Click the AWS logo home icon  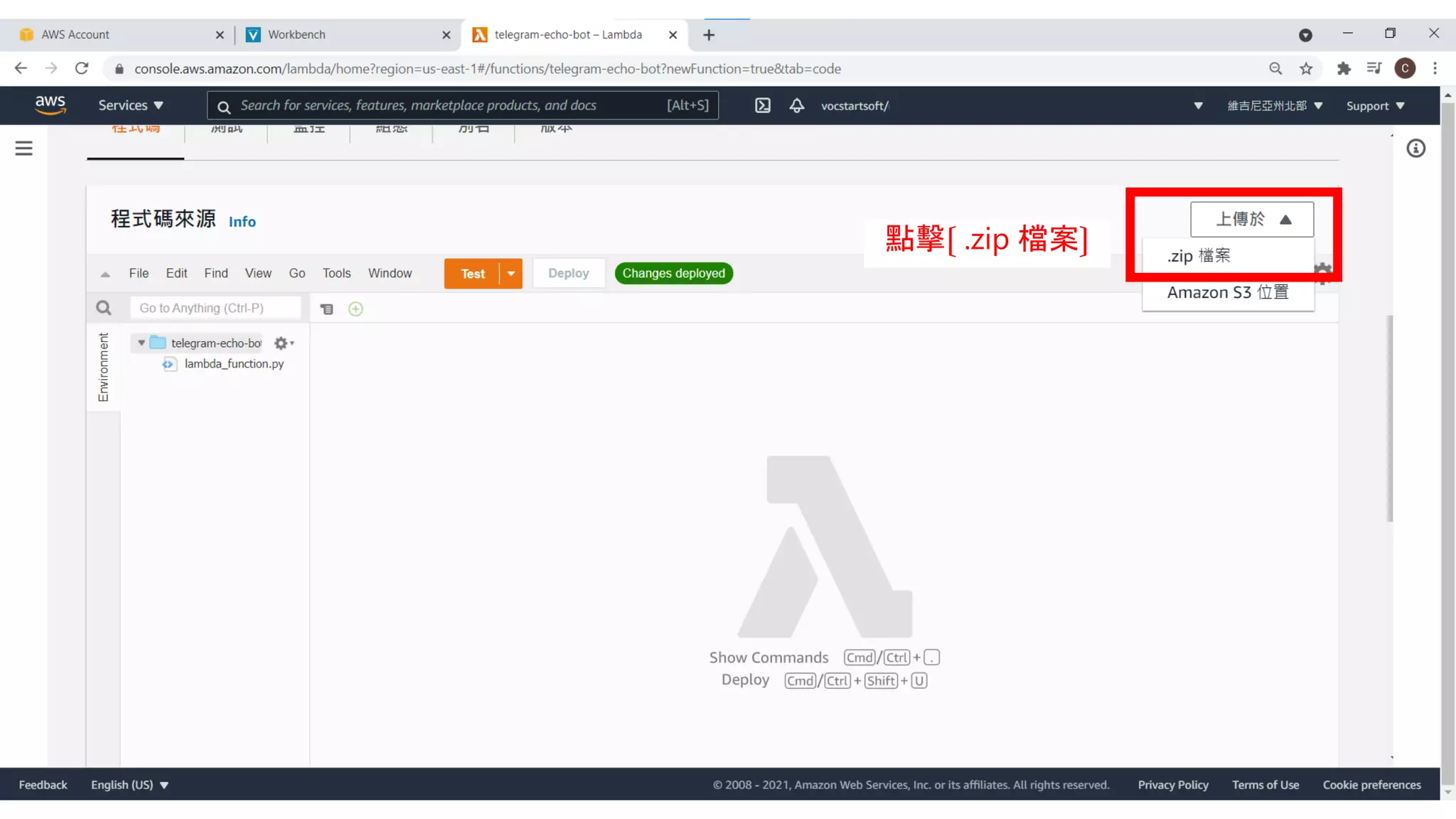pos(50,105)
